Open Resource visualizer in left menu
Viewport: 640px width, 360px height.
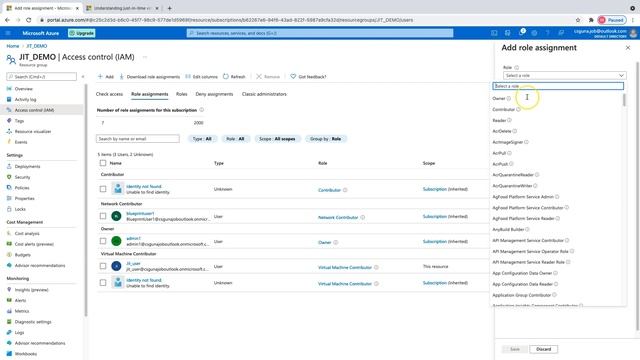point(33,131)
